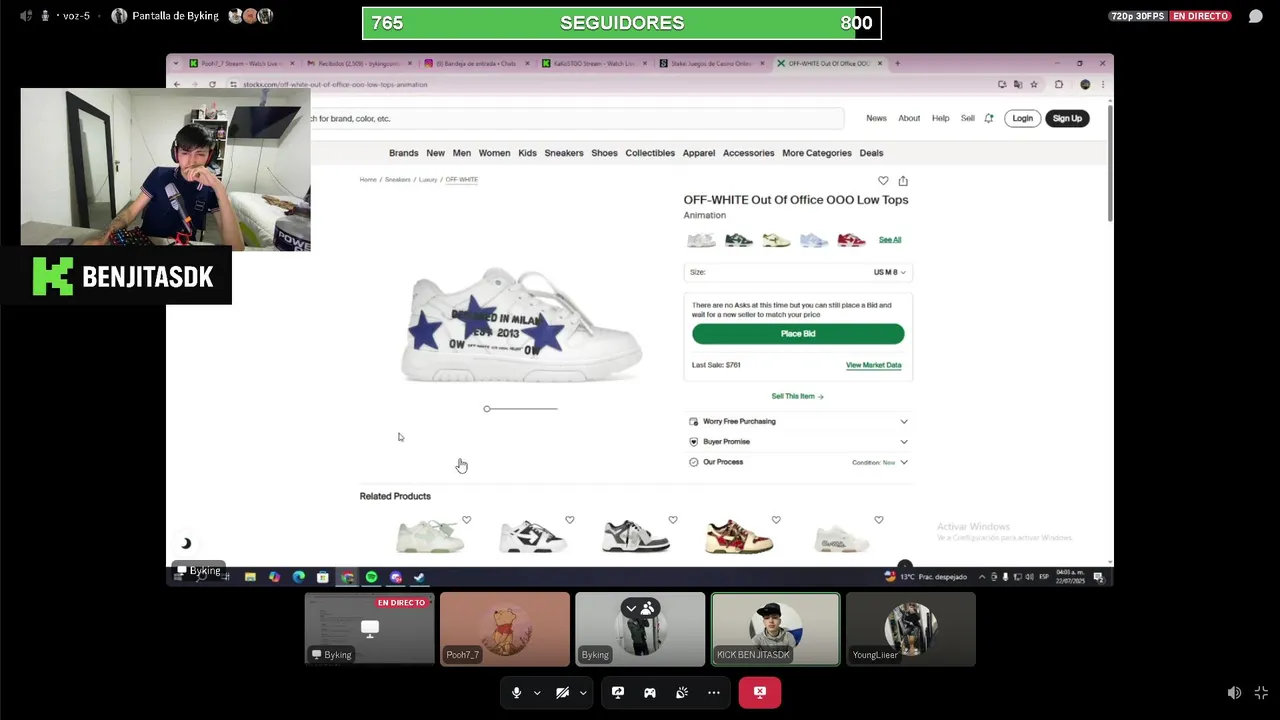Screen dimensions: 1280x720
Task: Click the voz-5 voice channel speaker icon
Action: click(x=26, y=16)
